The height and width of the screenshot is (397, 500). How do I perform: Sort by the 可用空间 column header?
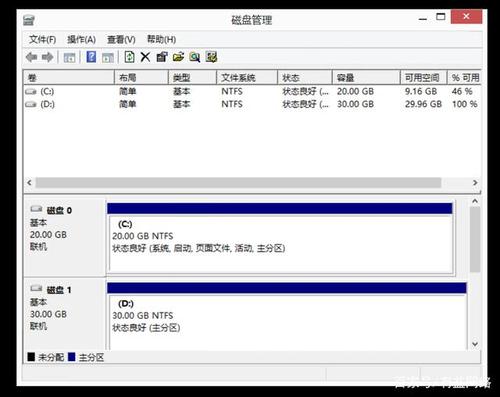[x=423, y=78]
